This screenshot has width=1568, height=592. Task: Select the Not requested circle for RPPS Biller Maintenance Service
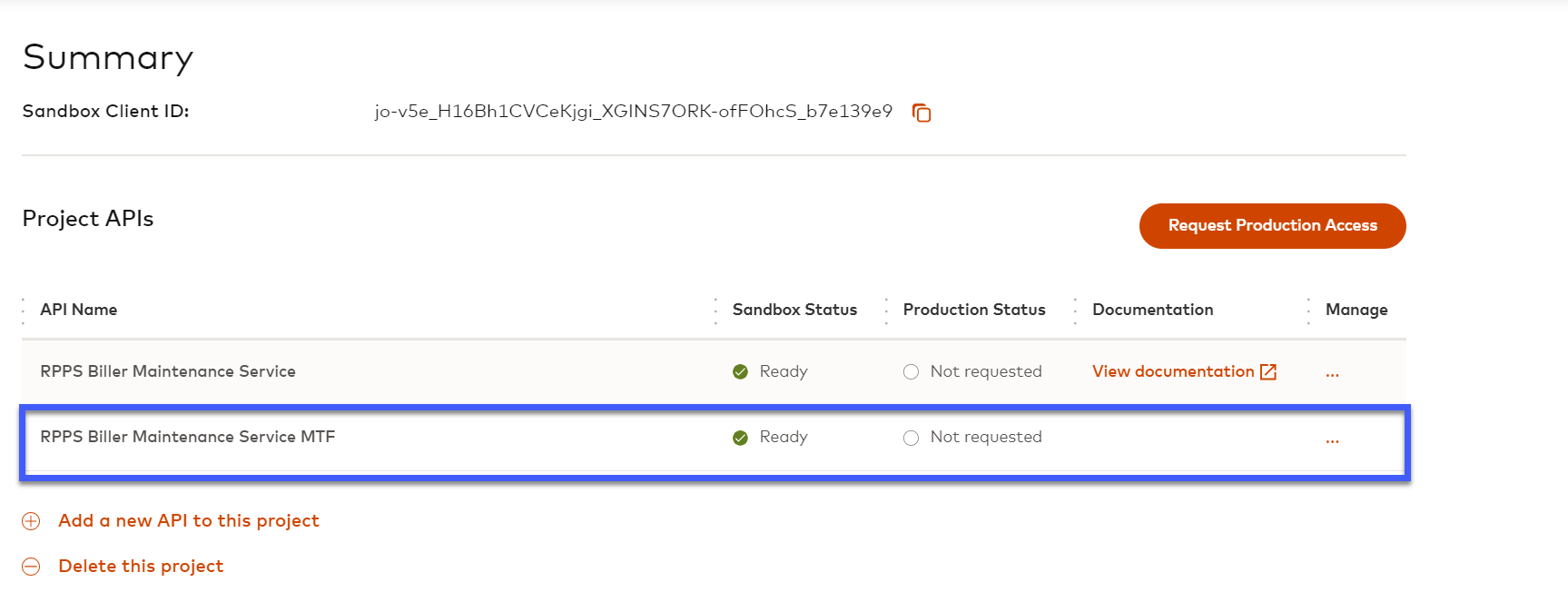(x=911, y=371)
